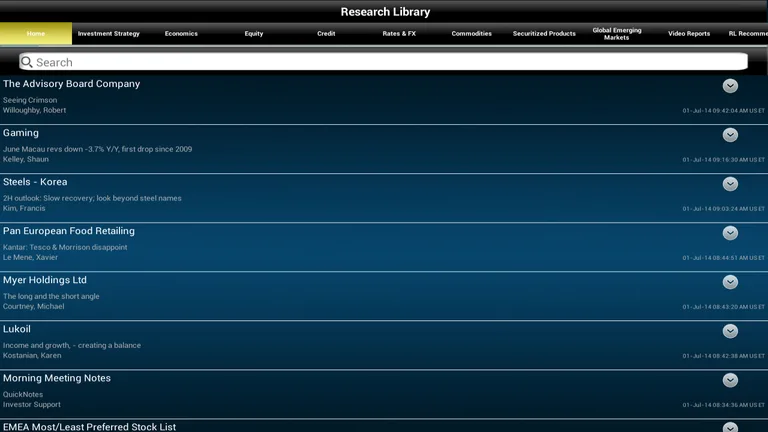Image resolution: width=768 pixels, height=432 pixels.
Task: Click the magnifying glass search icon
Action: pos(27,62)
